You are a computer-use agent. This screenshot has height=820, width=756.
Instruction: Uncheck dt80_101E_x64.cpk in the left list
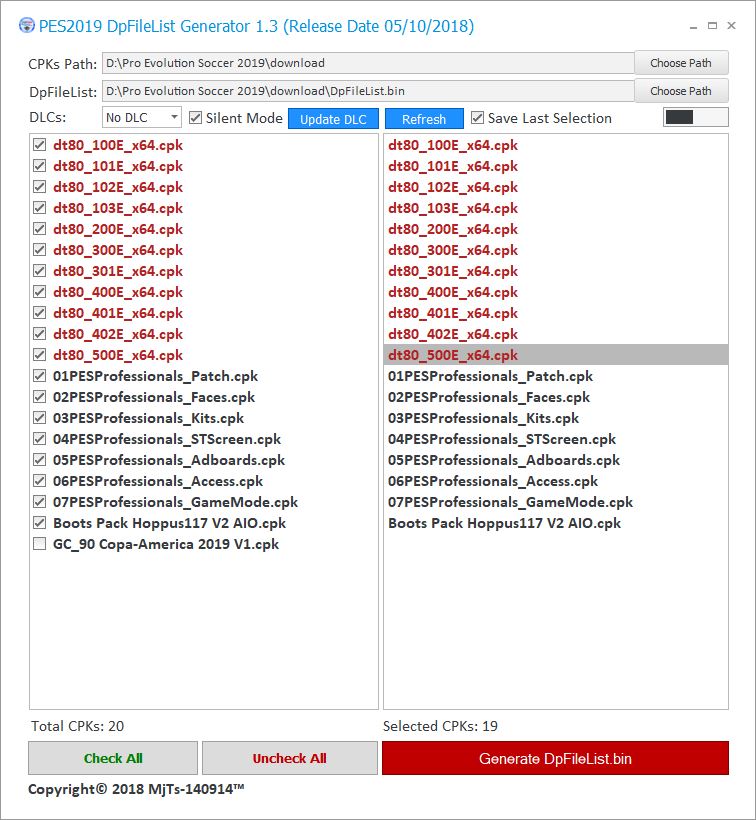tap(40, 166)
